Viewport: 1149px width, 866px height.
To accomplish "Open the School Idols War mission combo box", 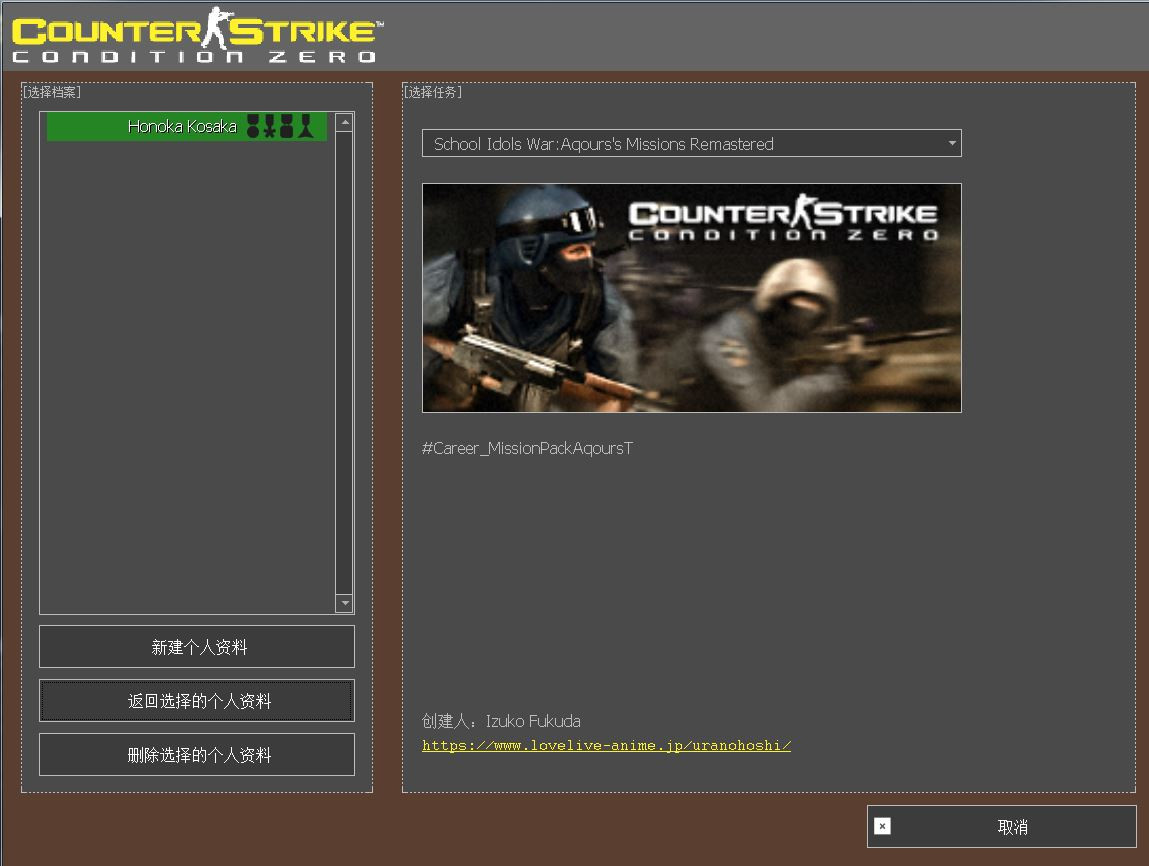I will [x=680, y=144].
